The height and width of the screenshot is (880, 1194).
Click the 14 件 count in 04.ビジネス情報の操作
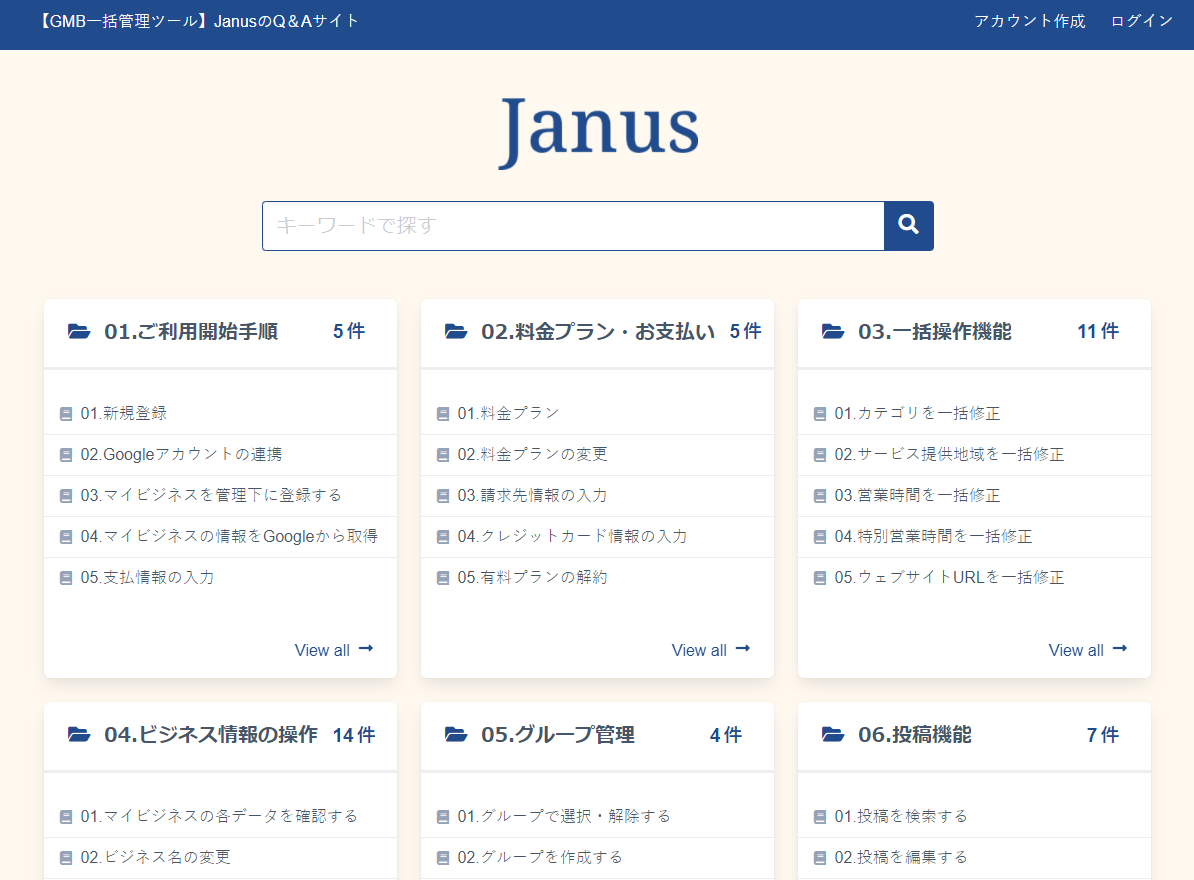tap(354, 735)
